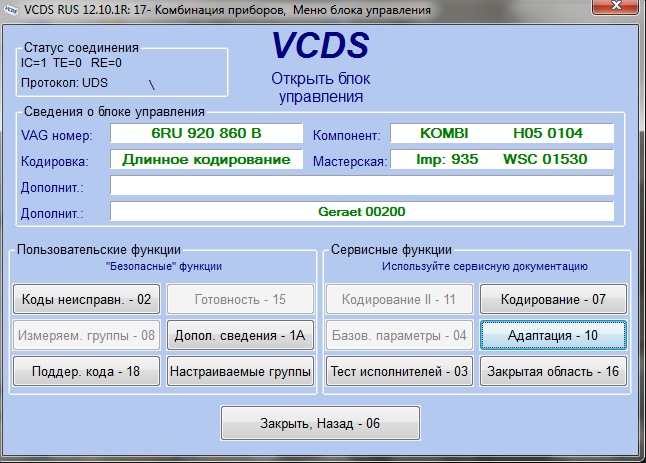Close the VCDS window
Image resolution: width=646 pixels, height=463 pixels.
[x=616, y=6]
